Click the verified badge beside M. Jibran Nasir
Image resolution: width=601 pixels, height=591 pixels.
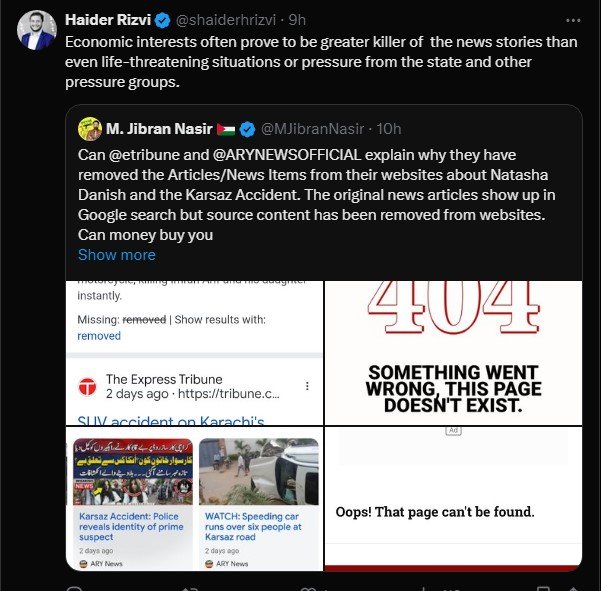(x=249, y=127)
